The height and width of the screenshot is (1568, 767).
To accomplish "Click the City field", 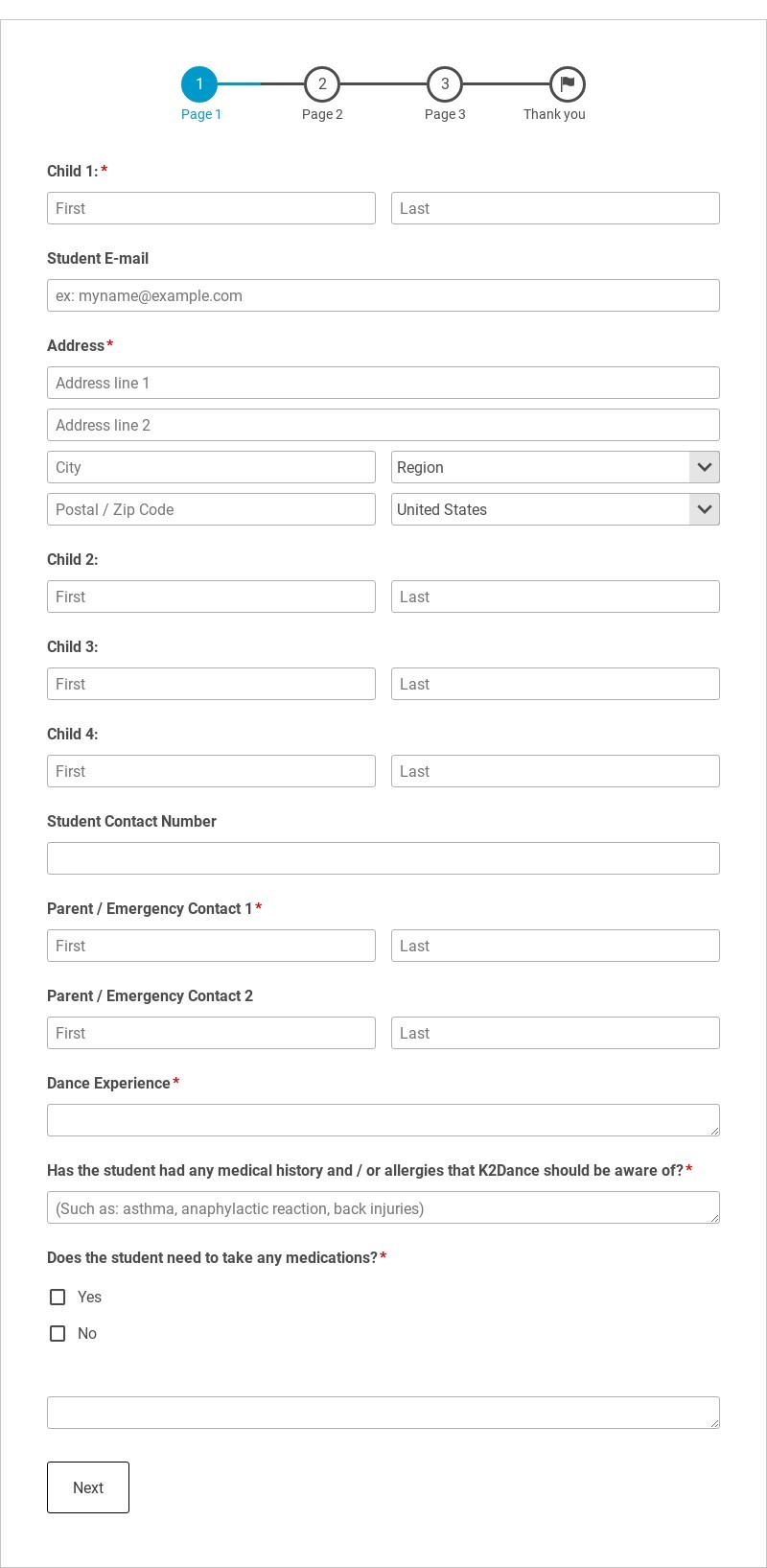I will click(x=211, y=467).
